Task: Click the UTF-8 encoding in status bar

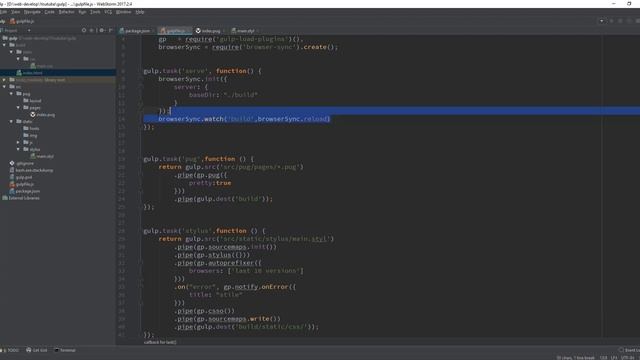Action: click(x=627, y=358)
